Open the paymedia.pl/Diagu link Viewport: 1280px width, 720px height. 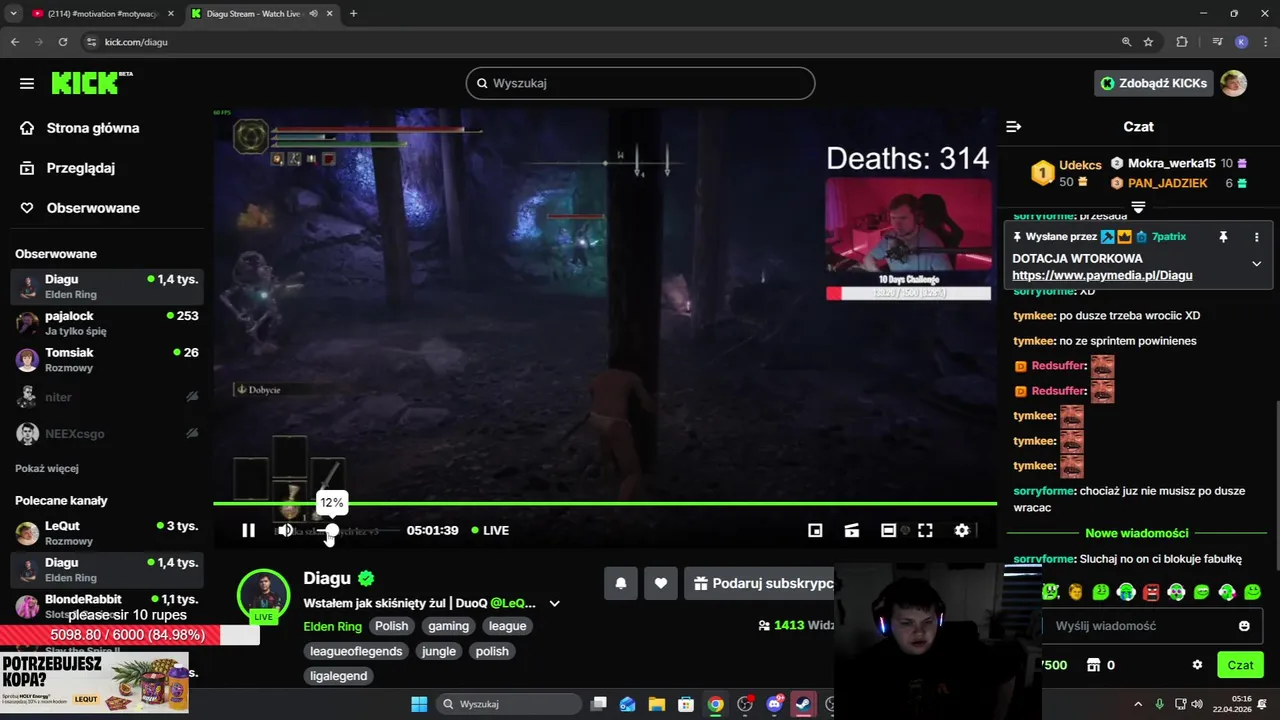(x=1102, y=275)
